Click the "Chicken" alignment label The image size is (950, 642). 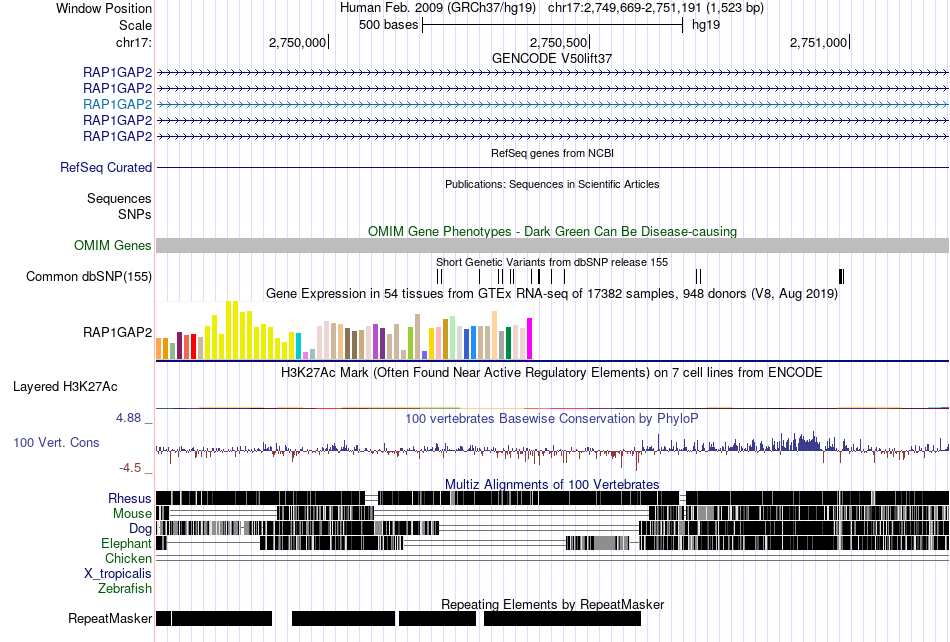coord(128,558)
